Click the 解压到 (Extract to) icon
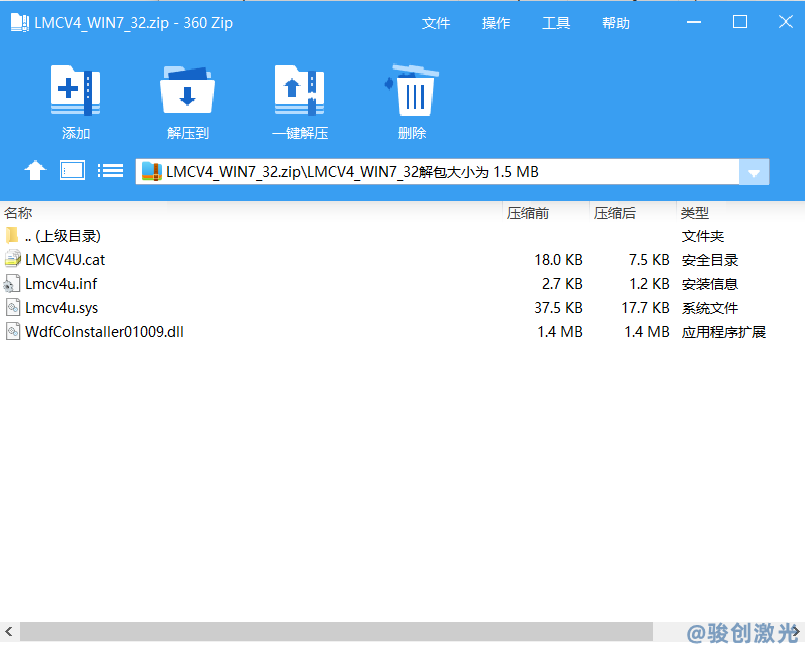The height and width of the screenshot is (647, 805). pos(187,90)
